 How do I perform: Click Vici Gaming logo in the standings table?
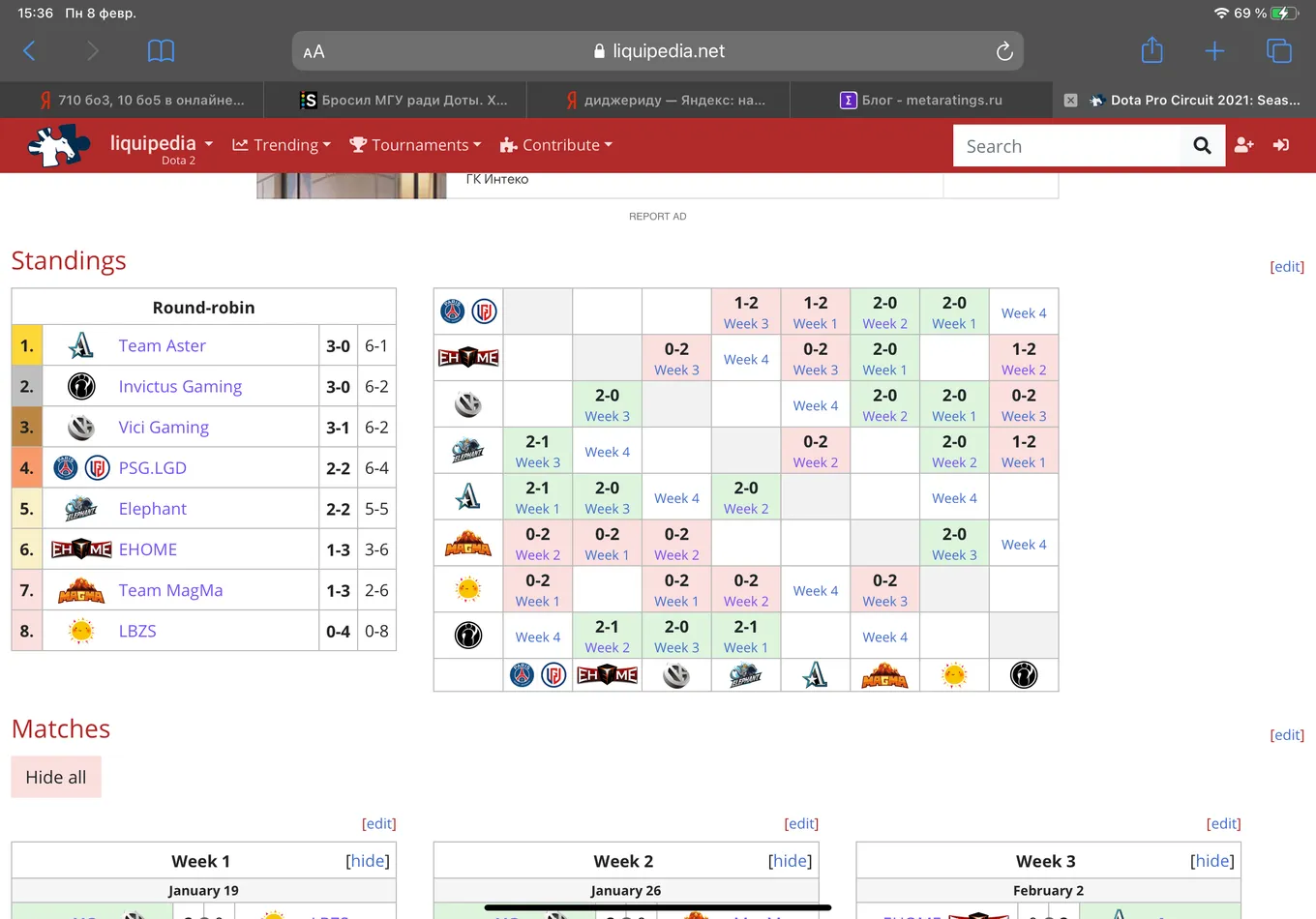point(81,427)
